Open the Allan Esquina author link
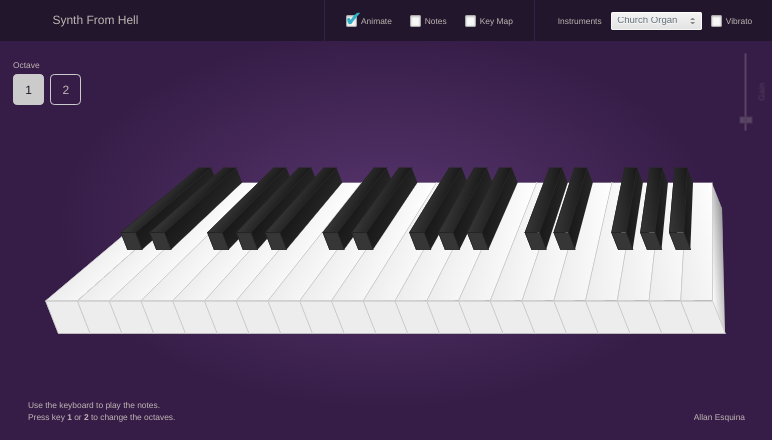772x440 pixels. coord(719,417)
